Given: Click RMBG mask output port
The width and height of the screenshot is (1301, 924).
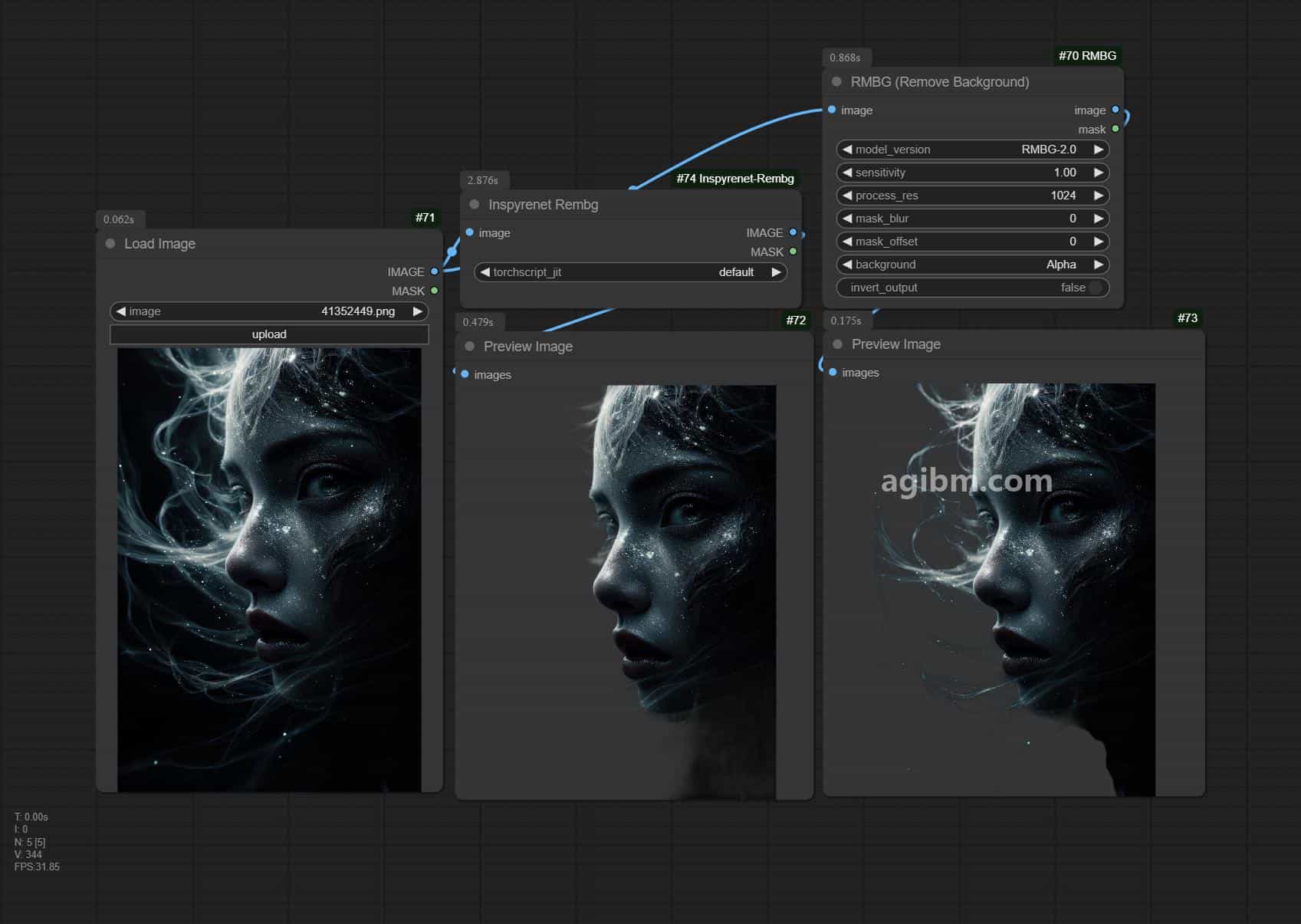Looking at the screenshot, I should click(x=1115, y=129).
